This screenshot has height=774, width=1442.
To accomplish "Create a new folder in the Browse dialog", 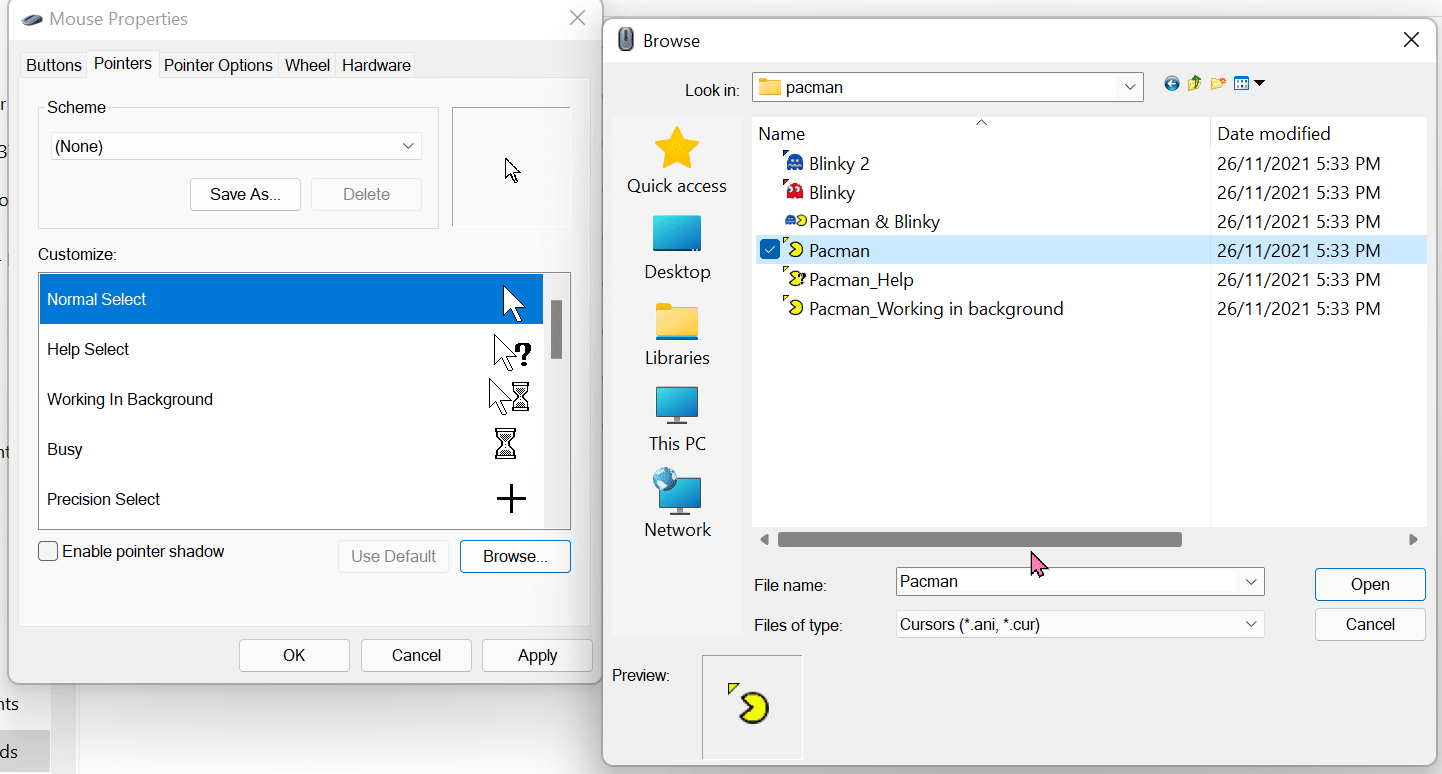I will pos(1217,83).
